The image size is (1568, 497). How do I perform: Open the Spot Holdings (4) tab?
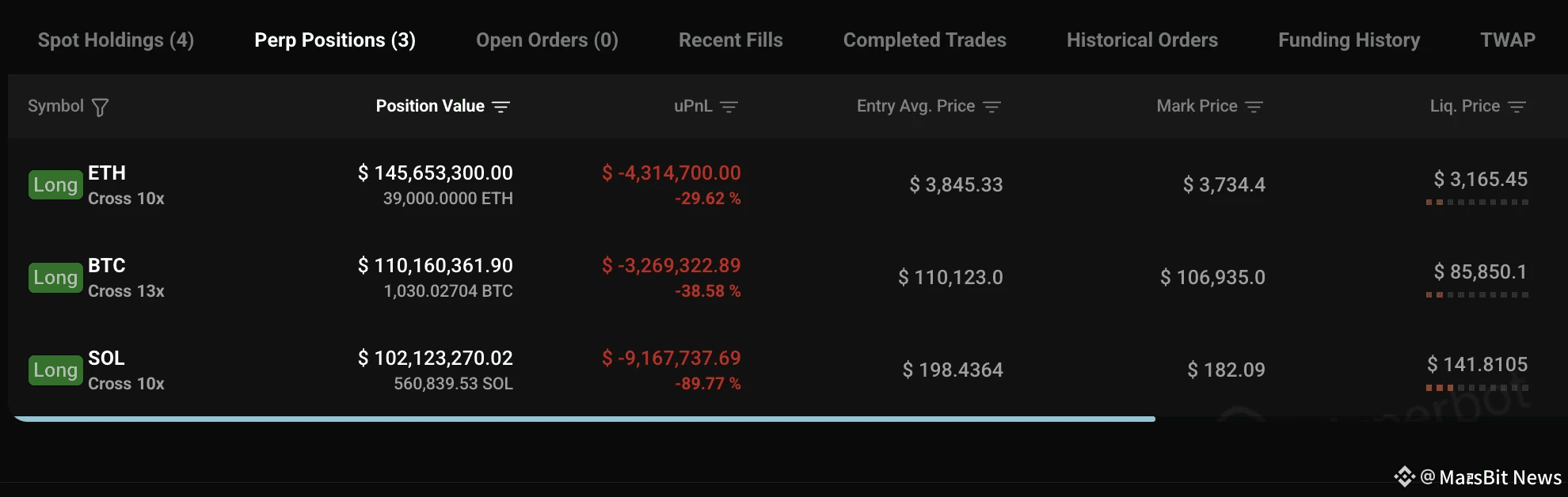pyautogui.click(x=116, y=40)
